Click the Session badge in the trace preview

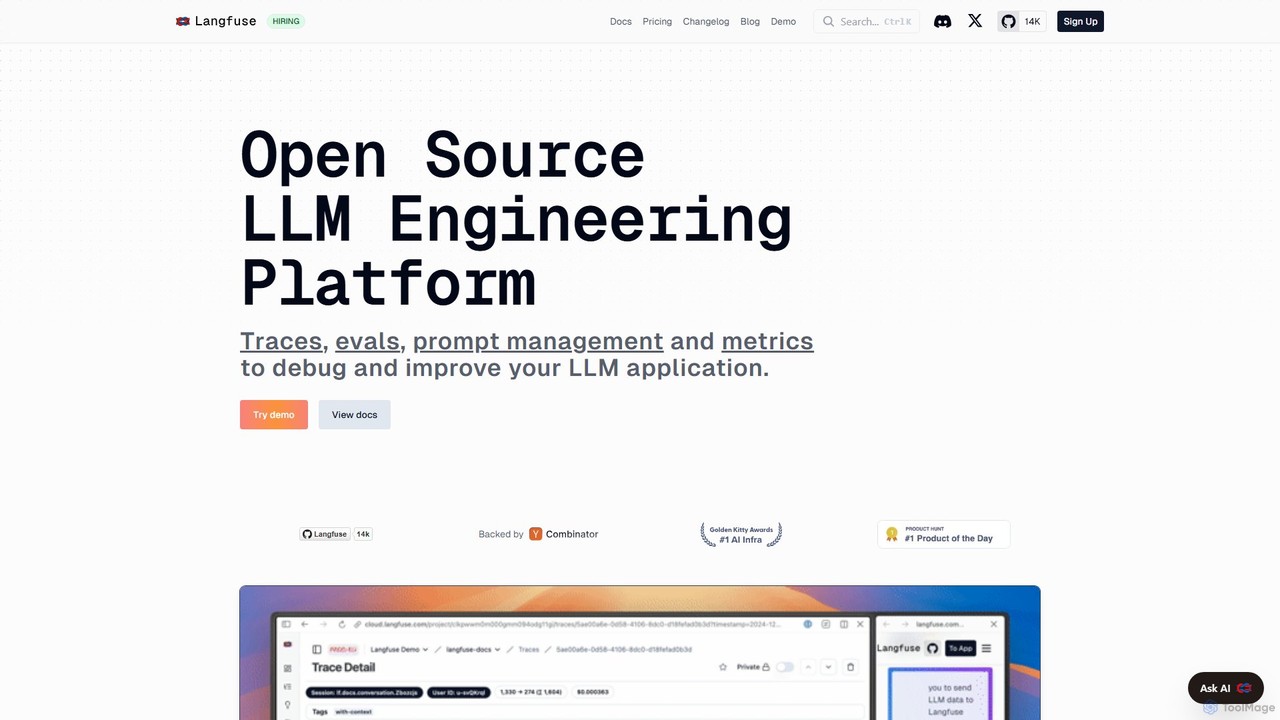pos(365,692)
